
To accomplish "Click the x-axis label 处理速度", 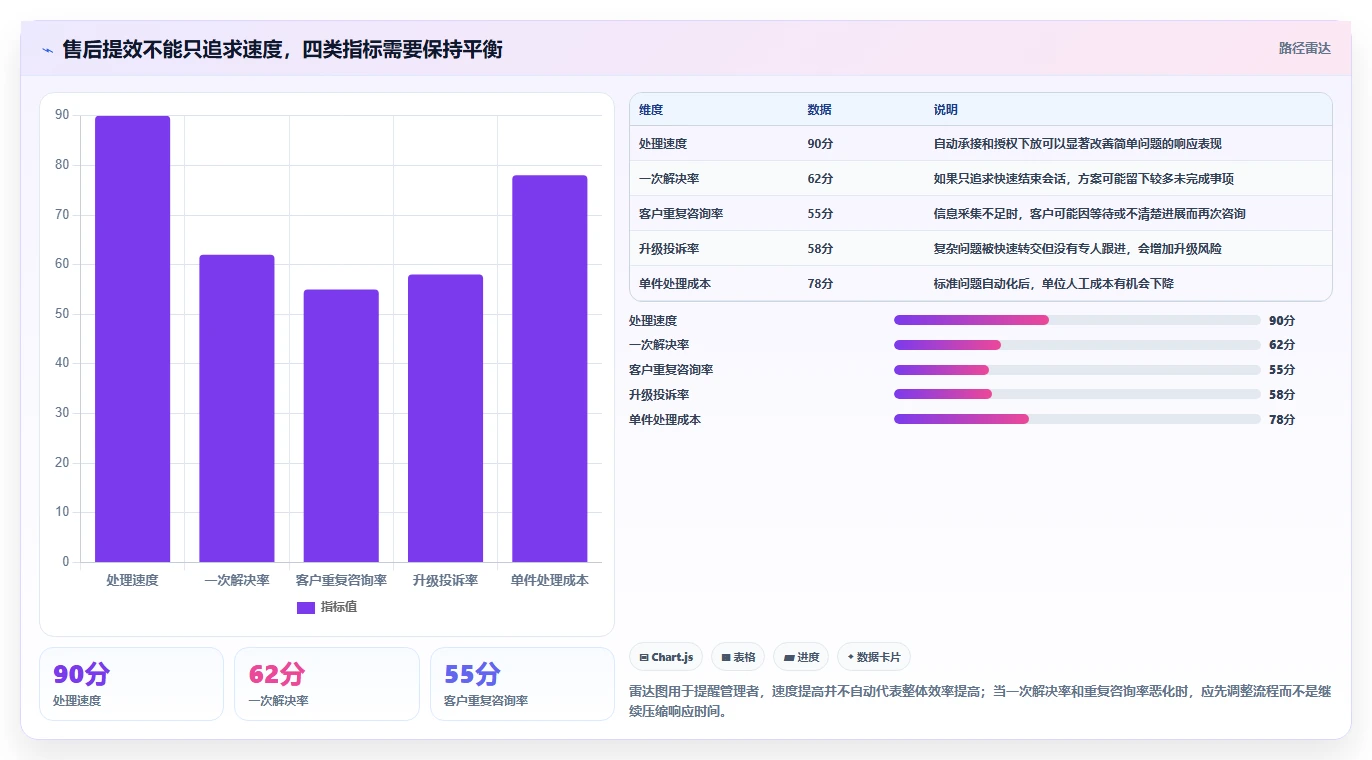I will pyautogui.click(x=132, y=580).
